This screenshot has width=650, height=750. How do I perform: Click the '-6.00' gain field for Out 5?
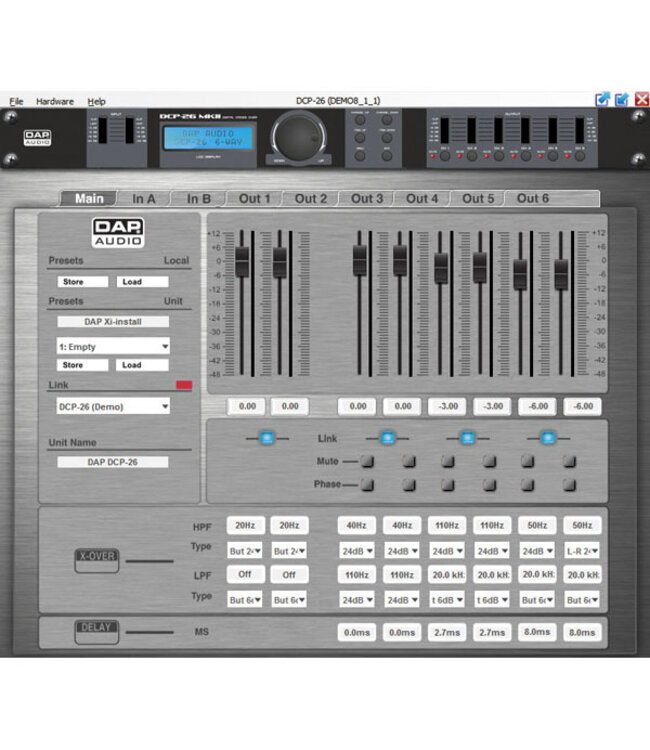click(538, 406)
